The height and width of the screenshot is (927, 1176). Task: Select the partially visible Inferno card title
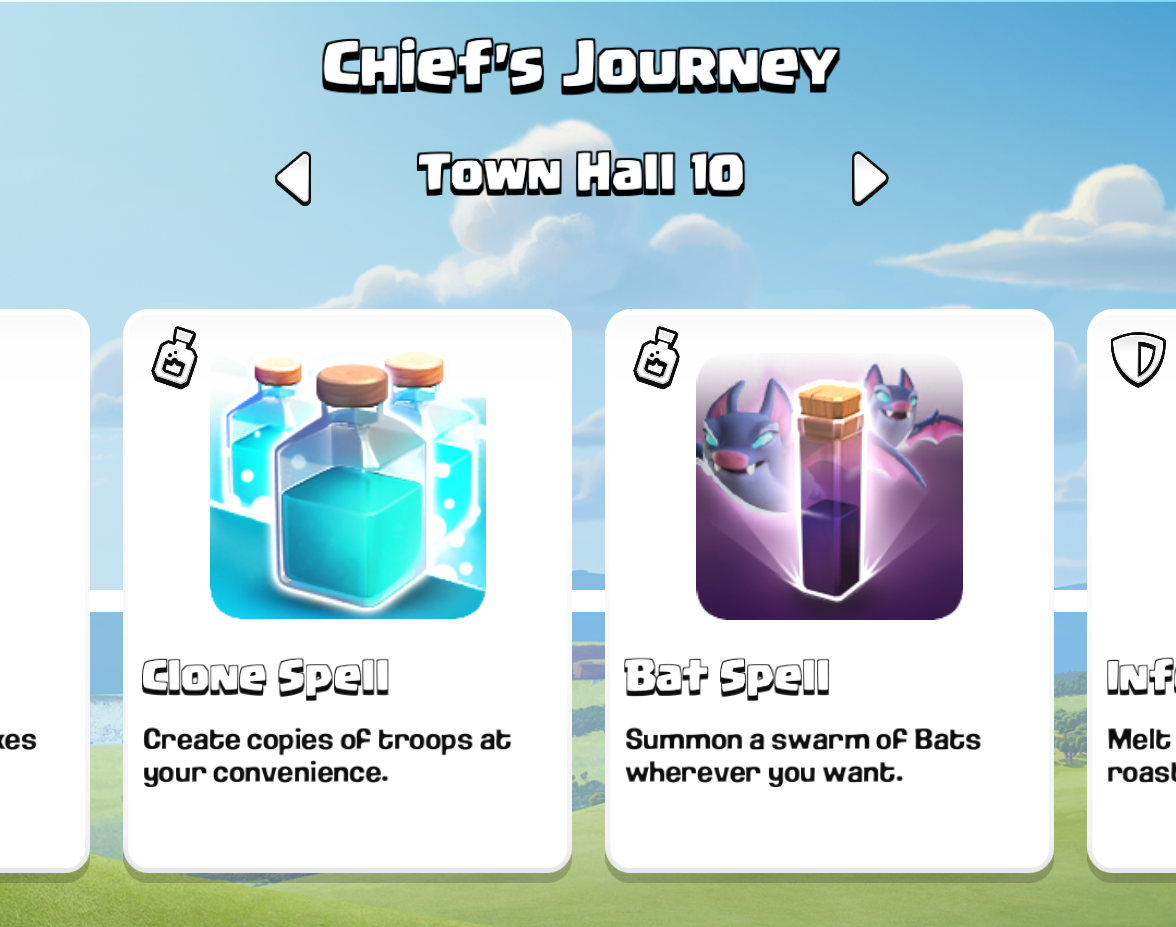pyautogui.click(x=1141, y=677)
